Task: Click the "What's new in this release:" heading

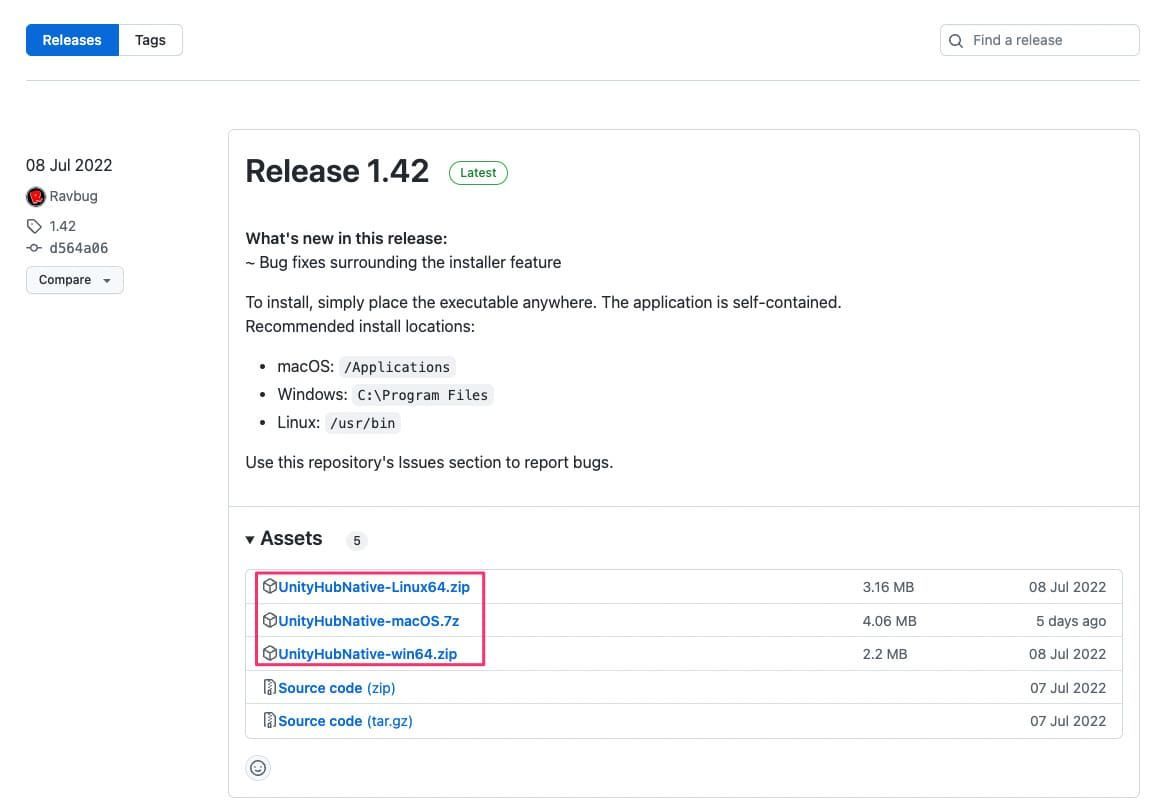Action: (x=346, y=239)
